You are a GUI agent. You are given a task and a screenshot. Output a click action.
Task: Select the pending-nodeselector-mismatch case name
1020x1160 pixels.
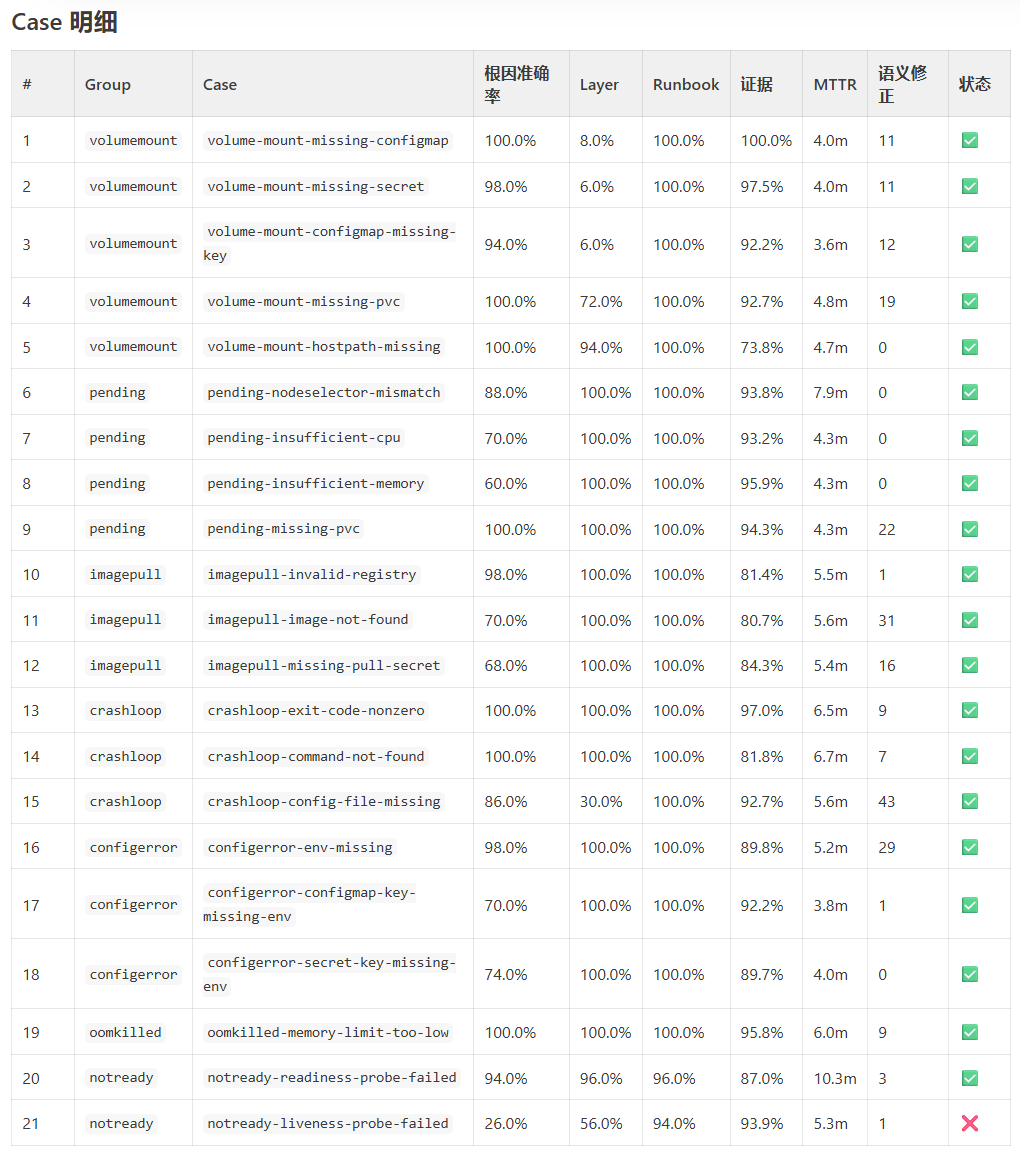tap(324, 392)
